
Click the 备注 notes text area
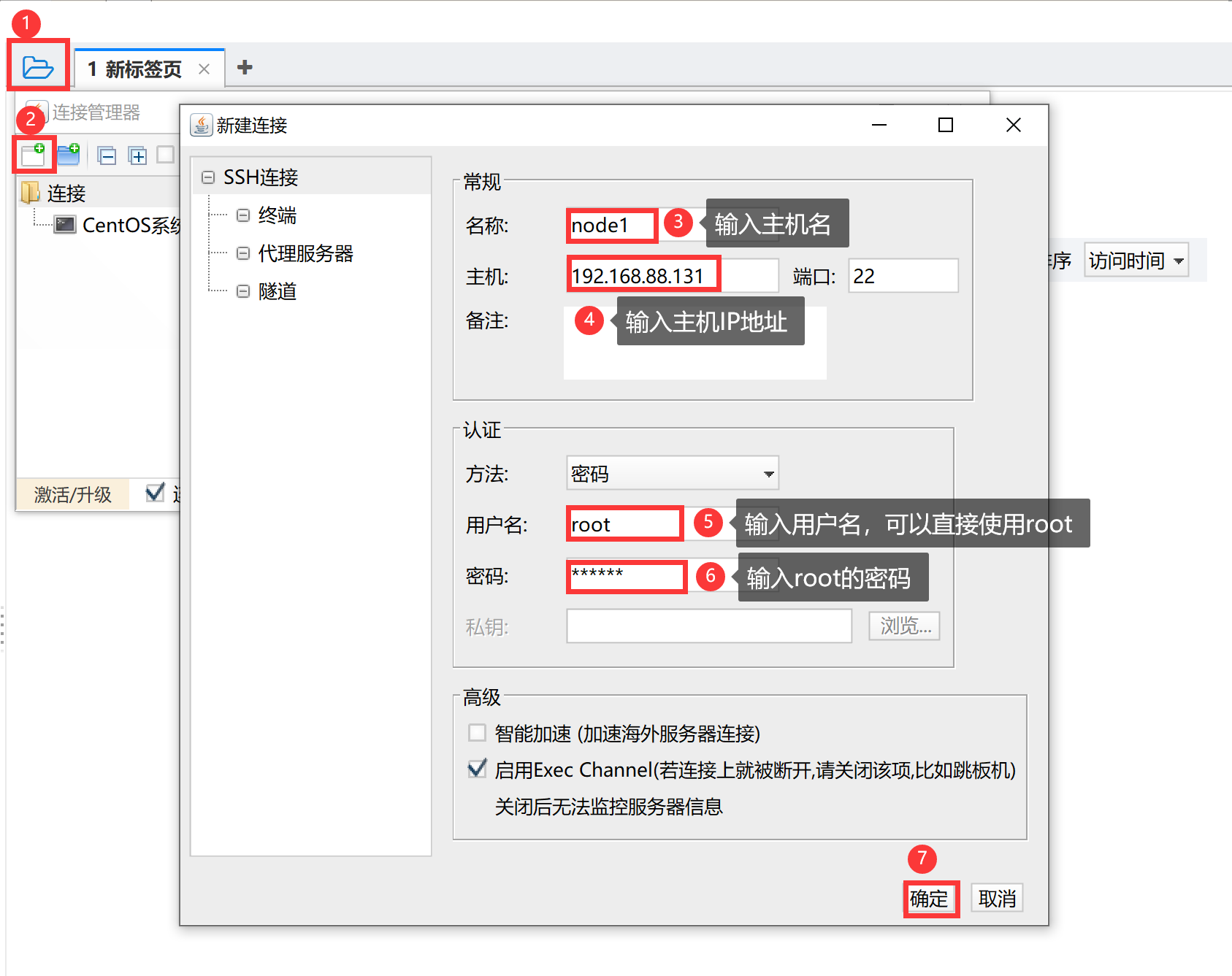695,343
